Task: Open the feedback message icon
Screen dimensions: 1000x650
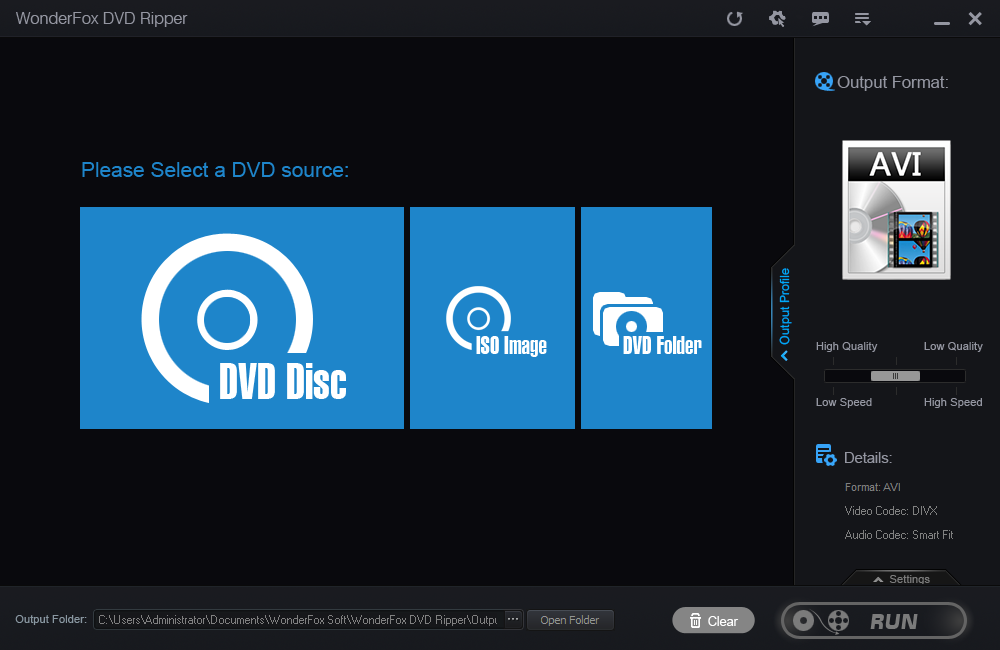Action: point(820,18)
